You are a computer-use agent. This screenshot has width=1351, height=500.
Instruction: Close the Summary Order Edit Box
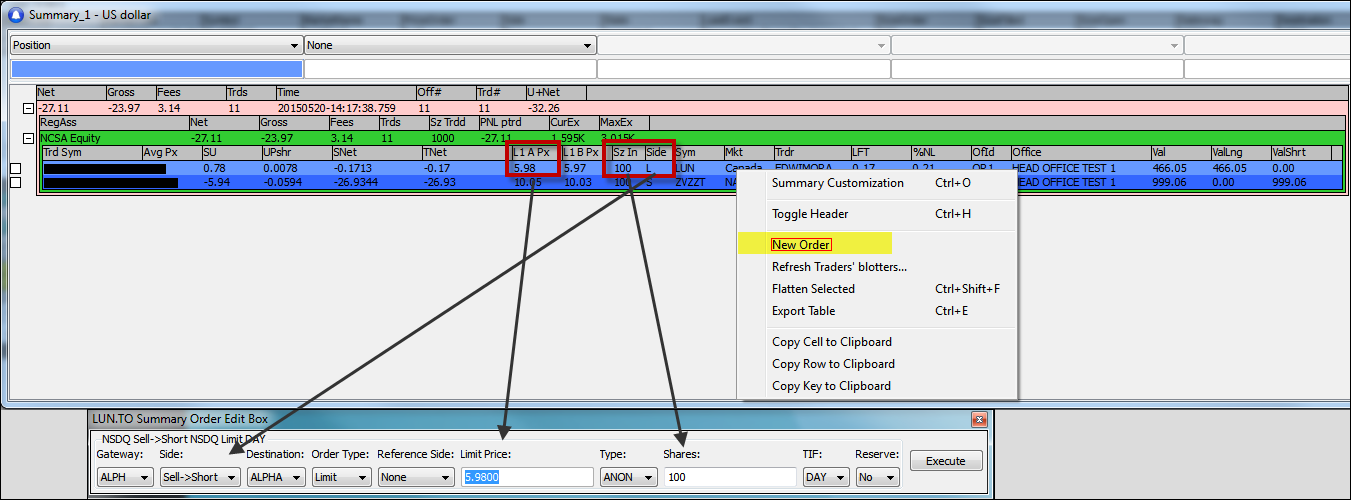pos(978,419)
